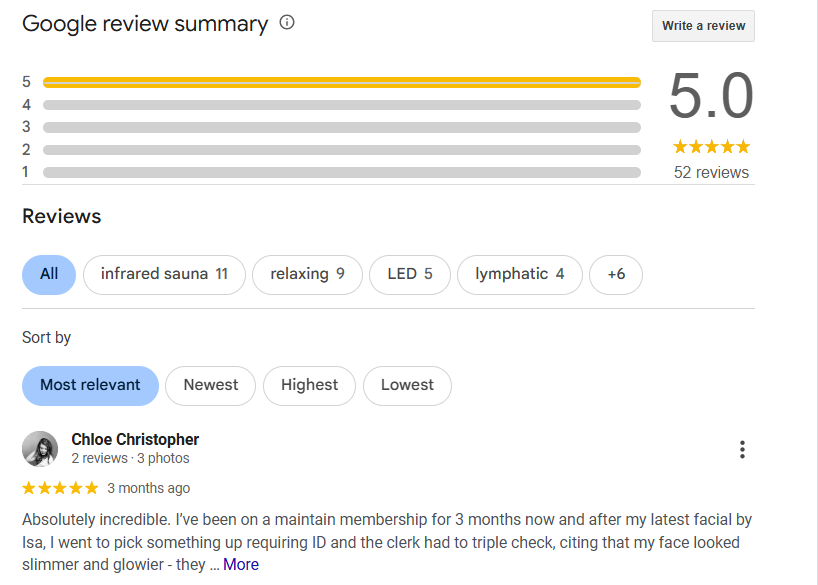
Task: Filter reviews mentioning lymphatic
Action: [x=519, y=274]
